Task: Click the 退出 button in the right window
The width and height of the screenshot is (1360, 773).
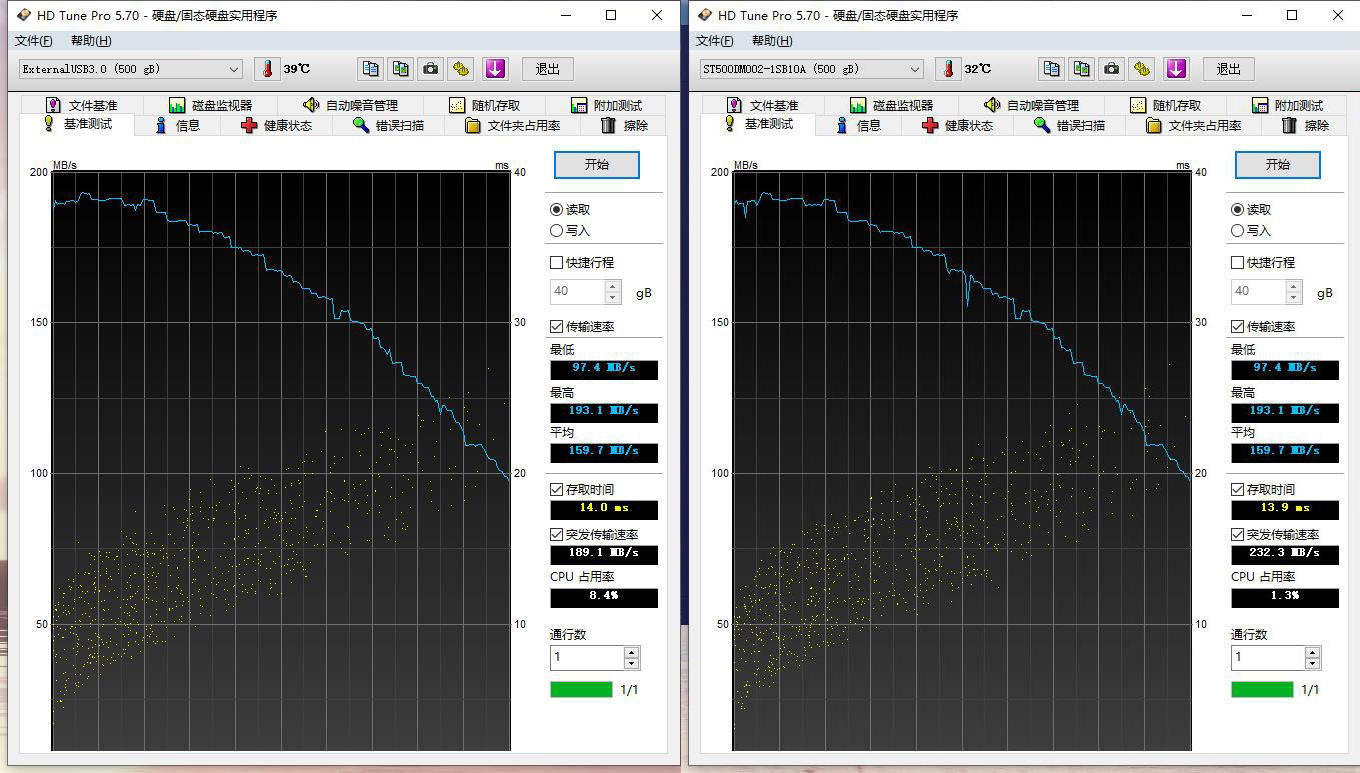Action: 1229,69
